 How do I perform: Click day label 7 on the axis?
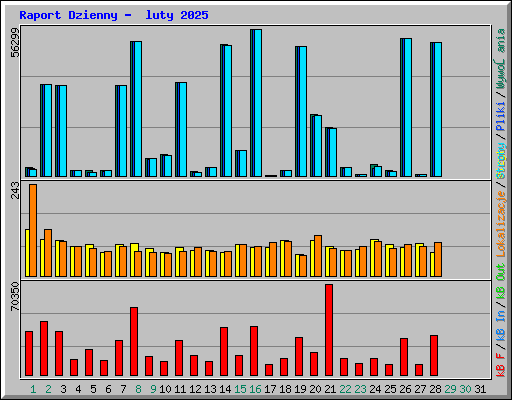click(123, 389)
